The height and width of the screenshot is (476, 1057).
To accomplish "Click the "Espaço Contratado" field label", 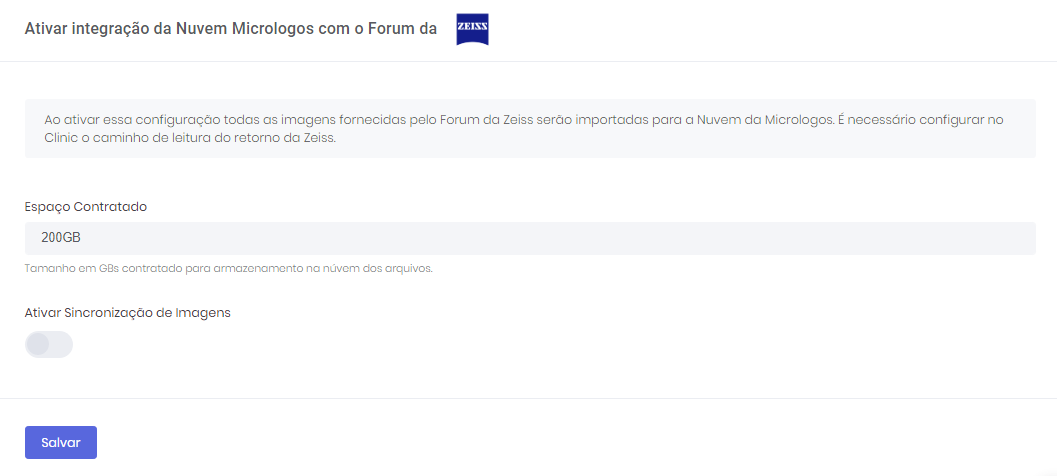I will pyautogui.click(x=86, y=207).
